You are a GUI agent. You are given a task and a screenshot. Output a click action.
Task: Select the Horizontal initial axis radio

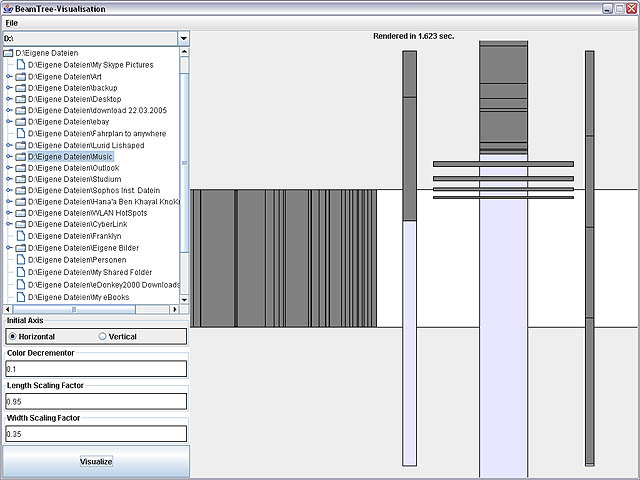pyautogui.click(x=13, y=336)
